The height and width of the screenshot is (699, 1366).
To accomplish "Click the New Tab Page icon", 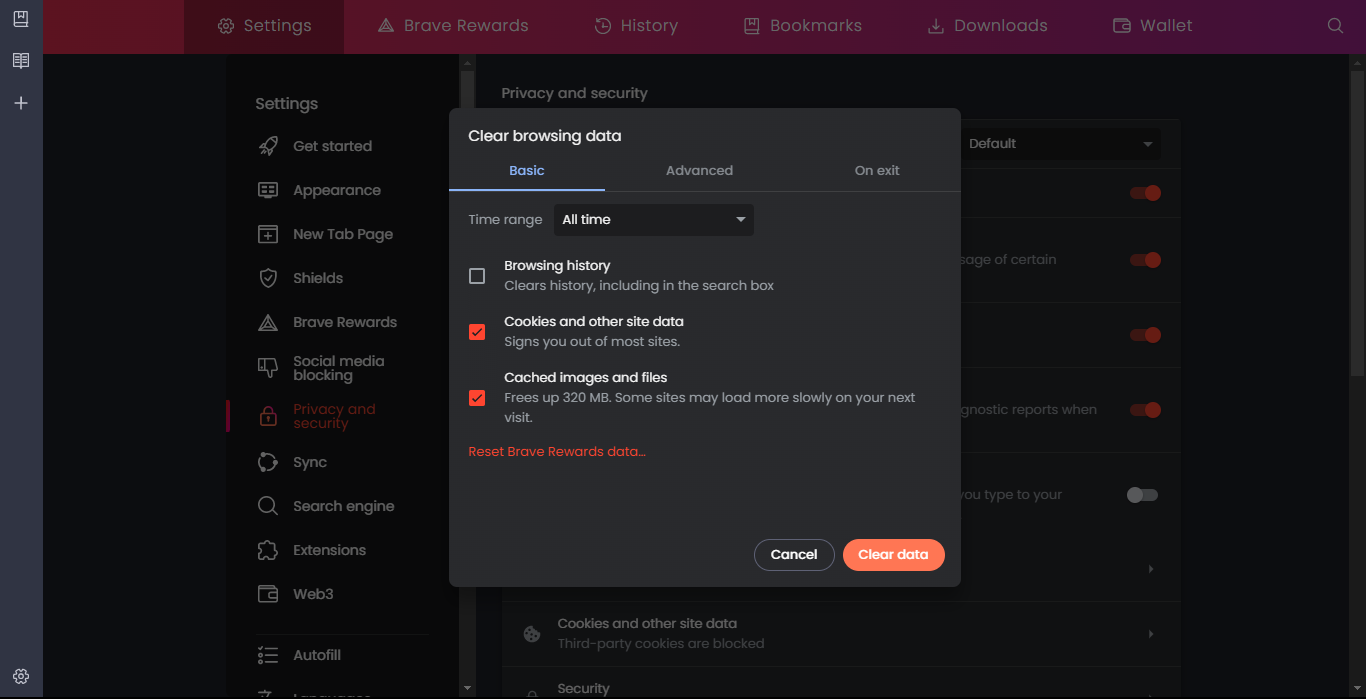I will (x=268, y=234).
